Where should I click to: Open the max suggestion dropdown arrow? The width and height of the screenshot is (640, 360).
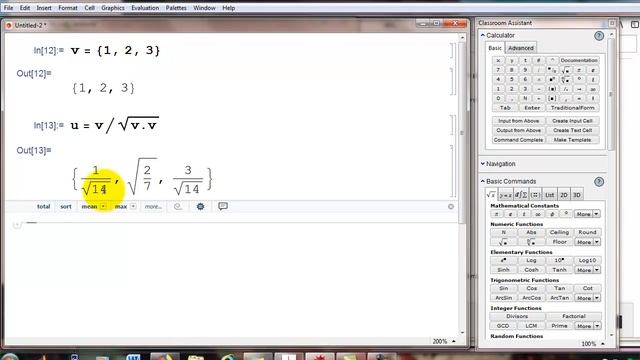[x=133, y=207]
